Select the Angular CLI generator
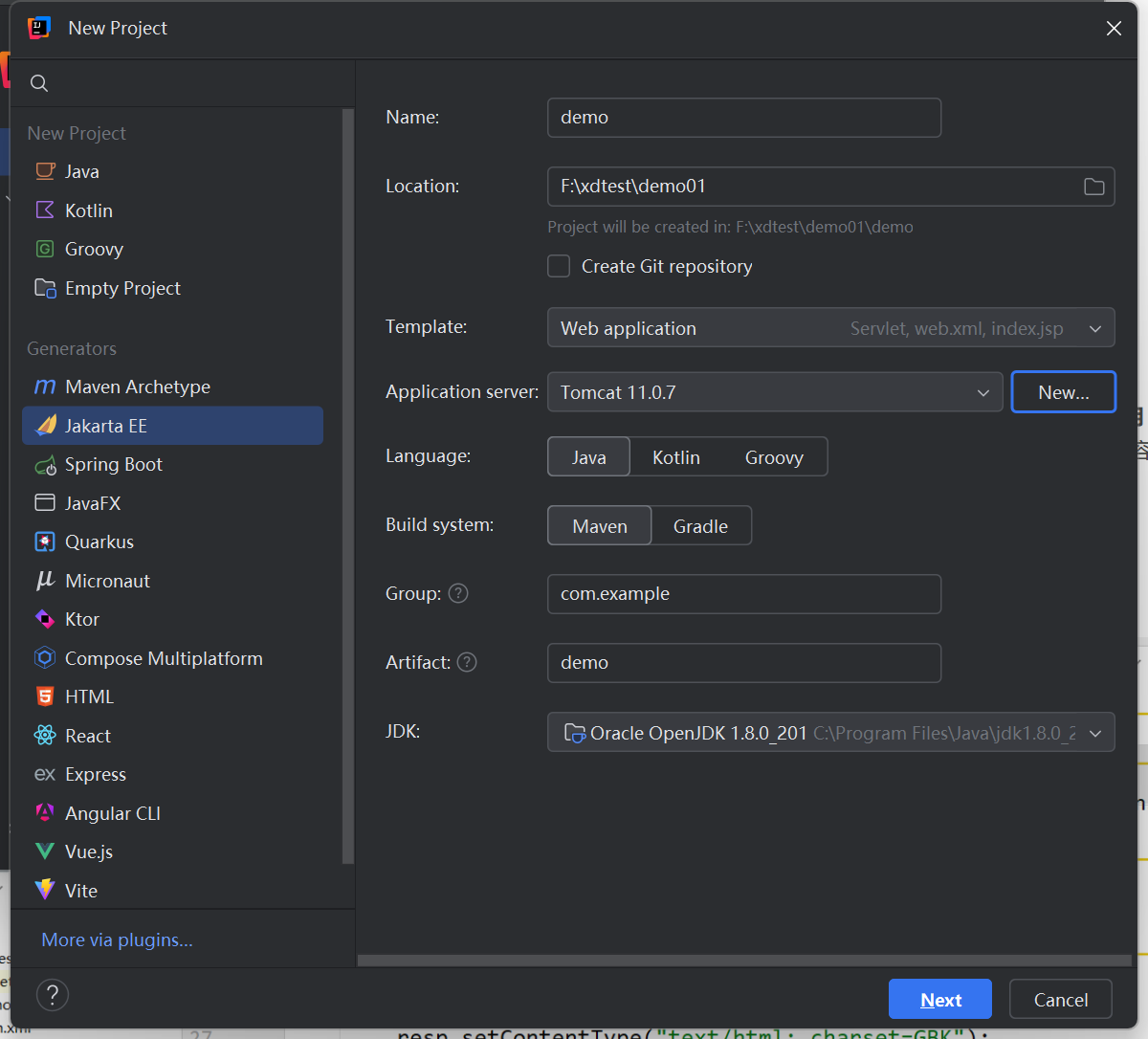 [172, 813]
